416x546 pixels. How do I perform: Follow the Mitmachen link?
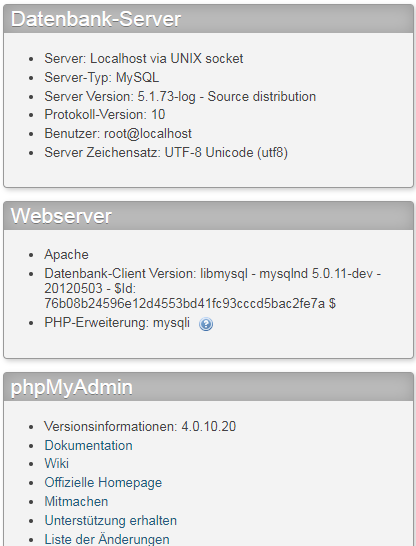pos(76,501)
